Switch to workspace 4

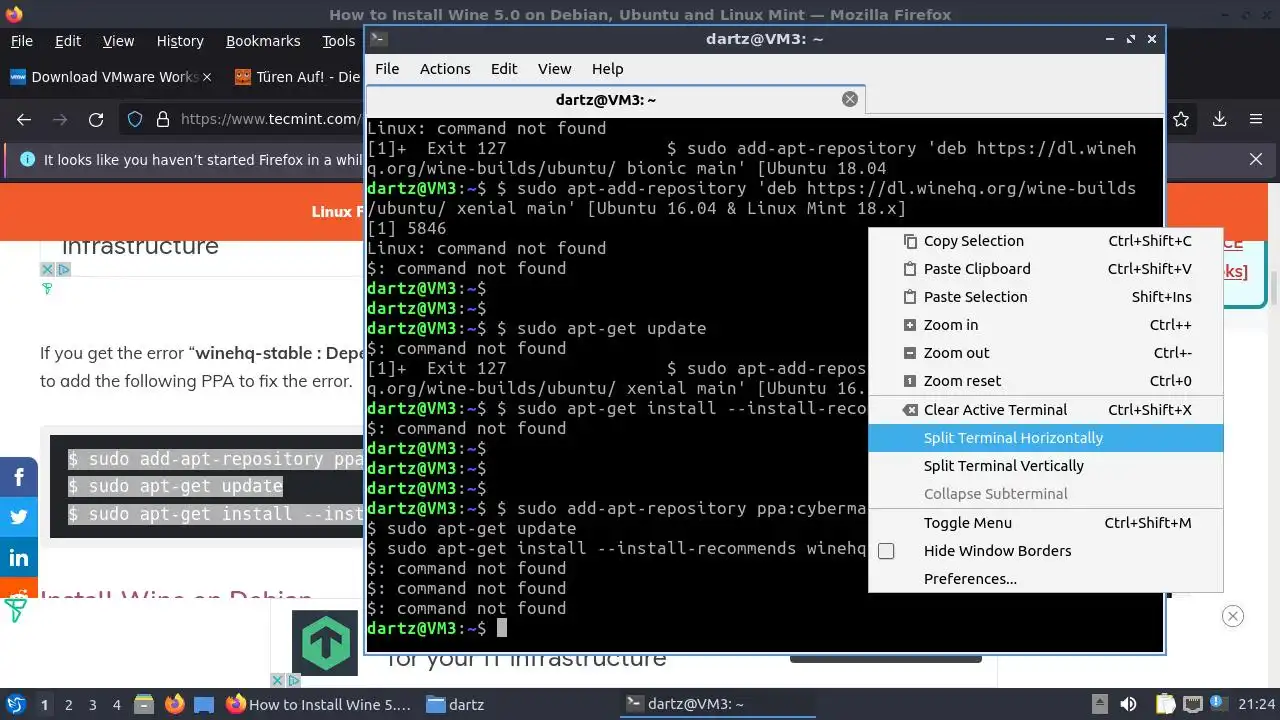pos(117,705)
